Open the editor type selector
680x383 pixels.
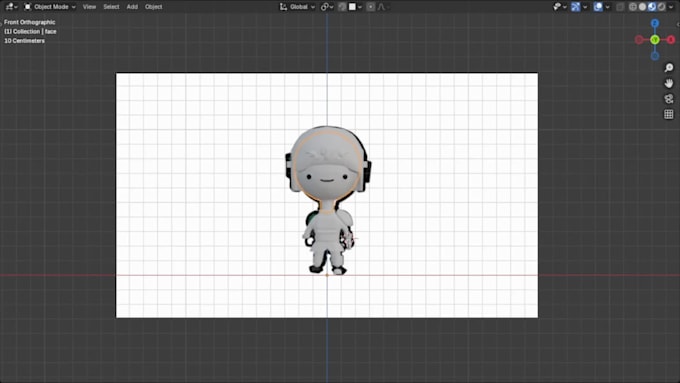tap(11, 7)
